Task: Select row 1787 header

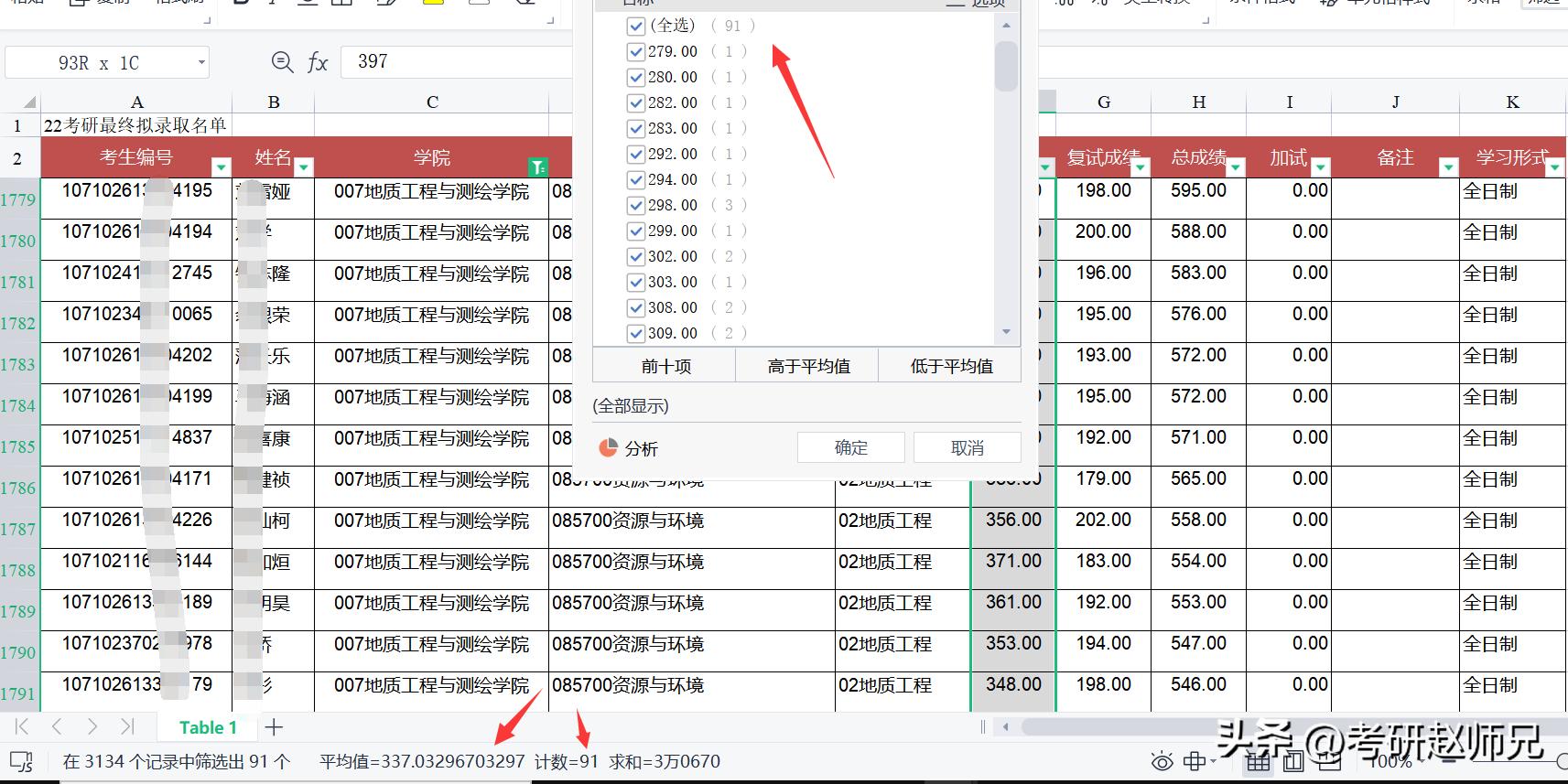Action: point(18,528)
